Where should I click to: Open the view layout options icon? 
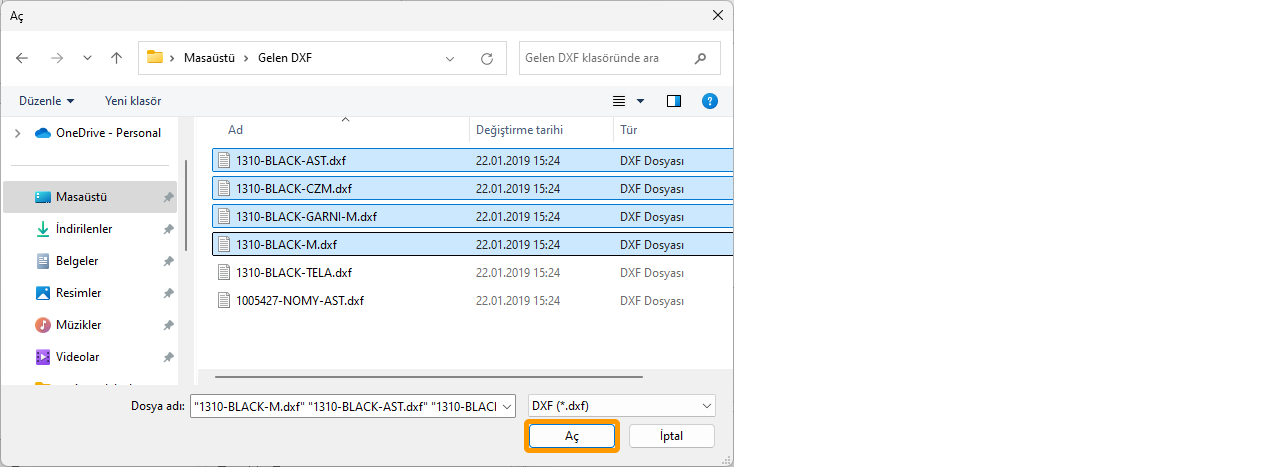619,101
